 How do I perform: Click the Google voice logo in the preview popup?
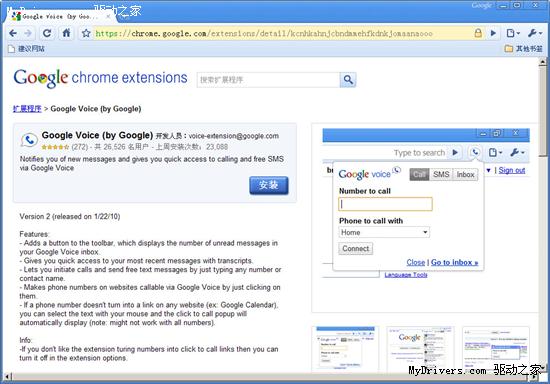[x=369, y=173]
